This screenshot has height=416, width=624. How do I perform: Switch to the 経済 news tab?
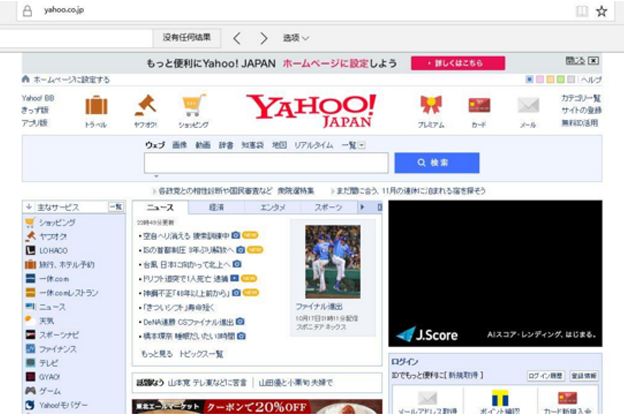click(216, 207)
